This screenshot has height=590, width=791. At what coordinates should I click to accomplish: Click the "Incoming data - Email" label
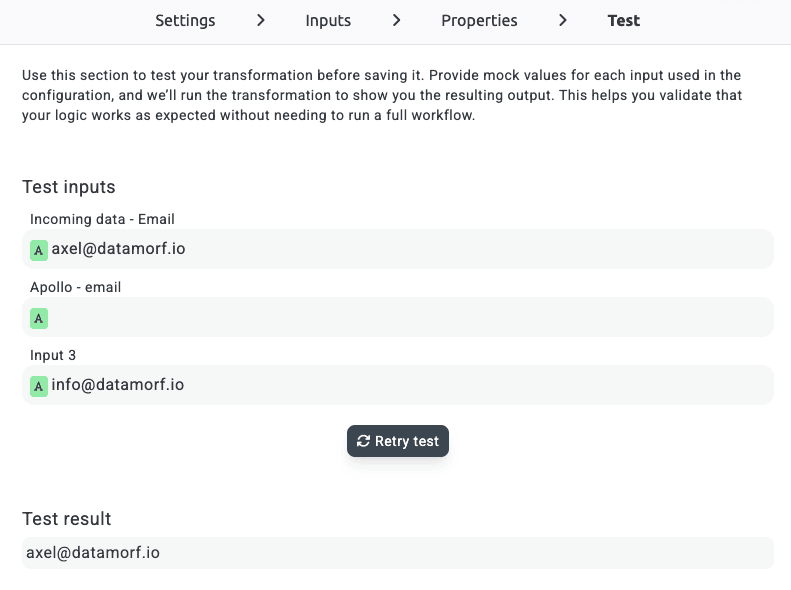(102, 219)
